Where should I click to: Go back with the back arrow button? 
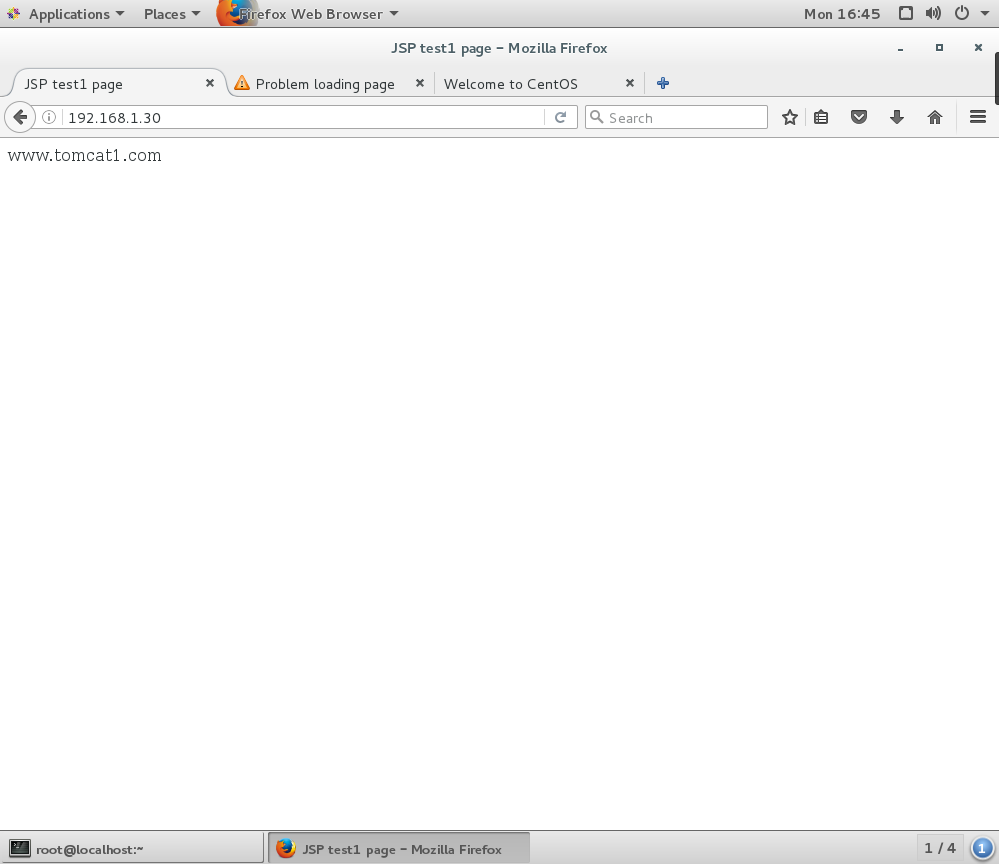[x=20, y=117]
